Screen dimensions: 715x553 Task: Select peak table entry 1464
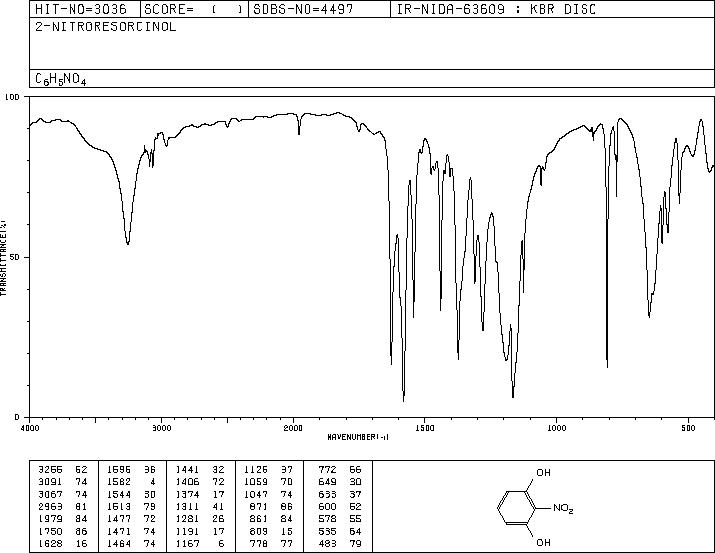pos(119,544)
